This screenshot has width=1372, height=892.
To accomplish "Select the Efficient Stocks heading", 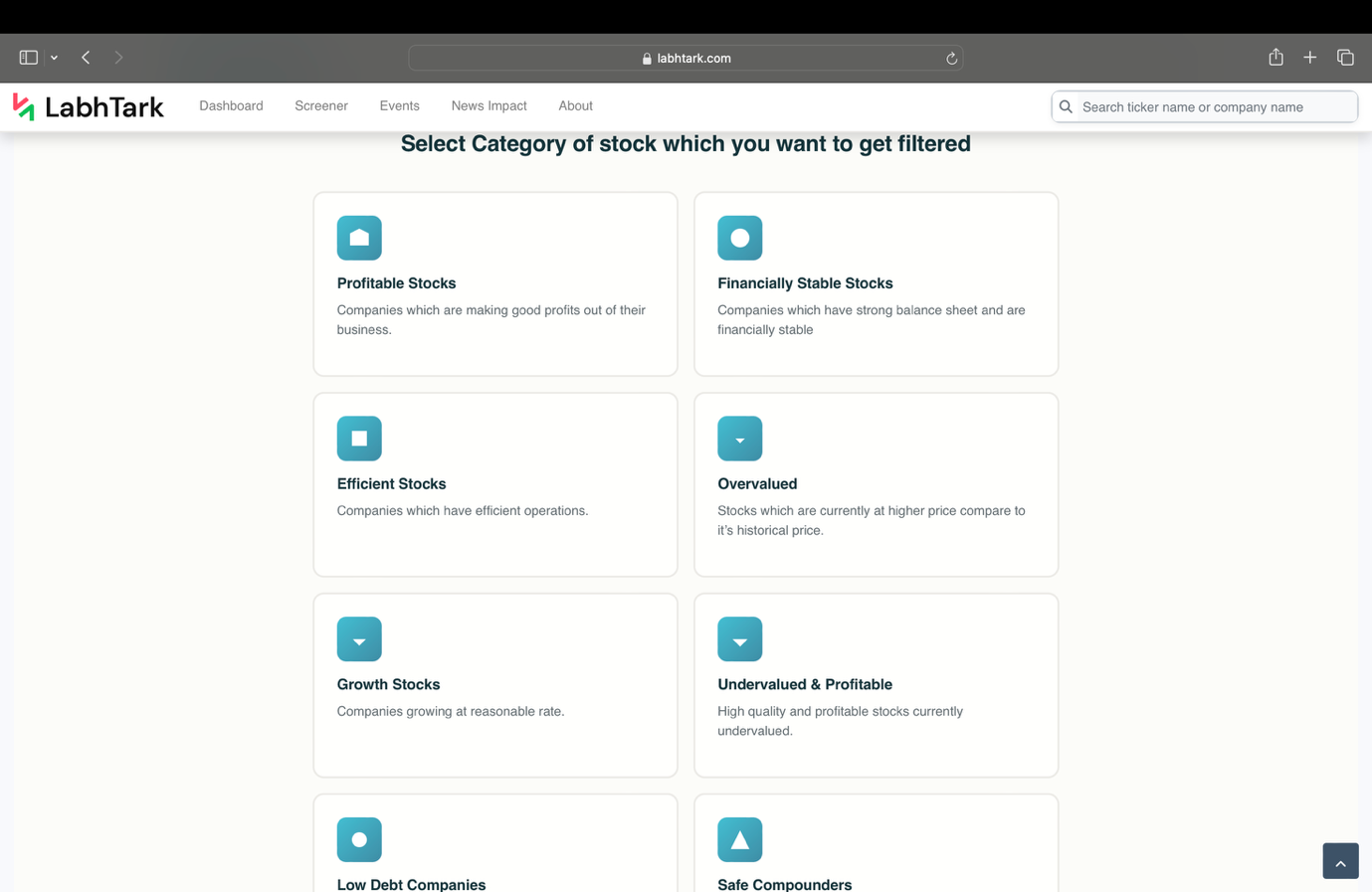I will (x=391, y=484).
